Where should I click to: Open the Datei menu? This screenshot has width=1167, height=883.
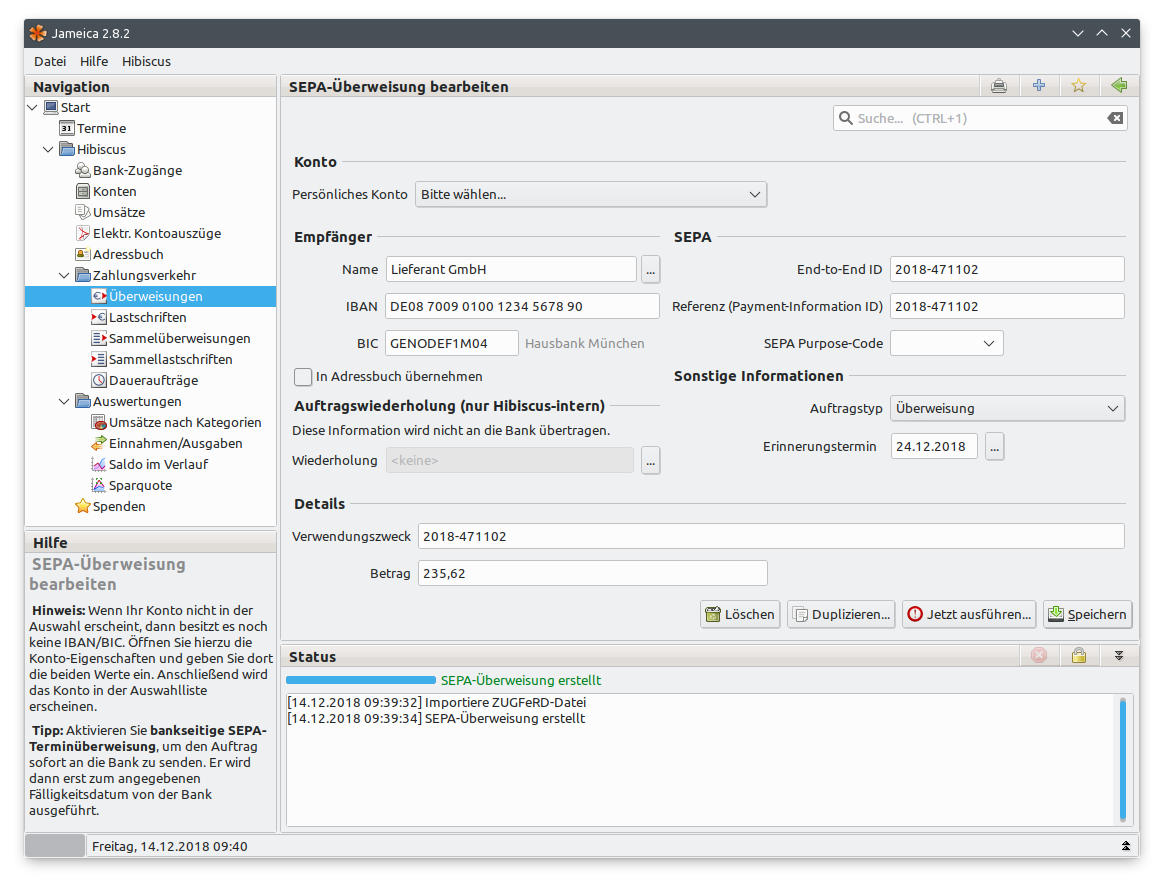click(50, 61)
